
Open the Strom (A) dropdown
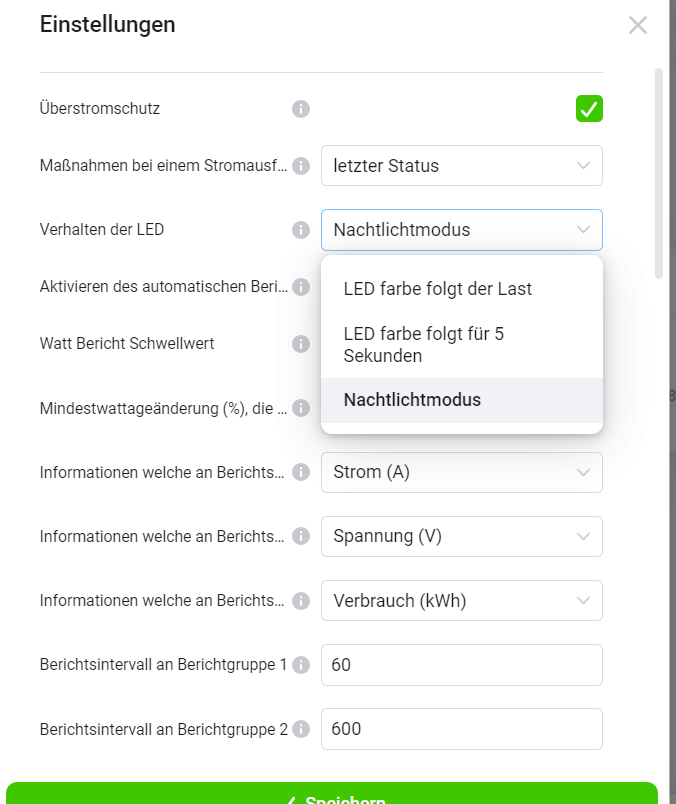[461, 472]
